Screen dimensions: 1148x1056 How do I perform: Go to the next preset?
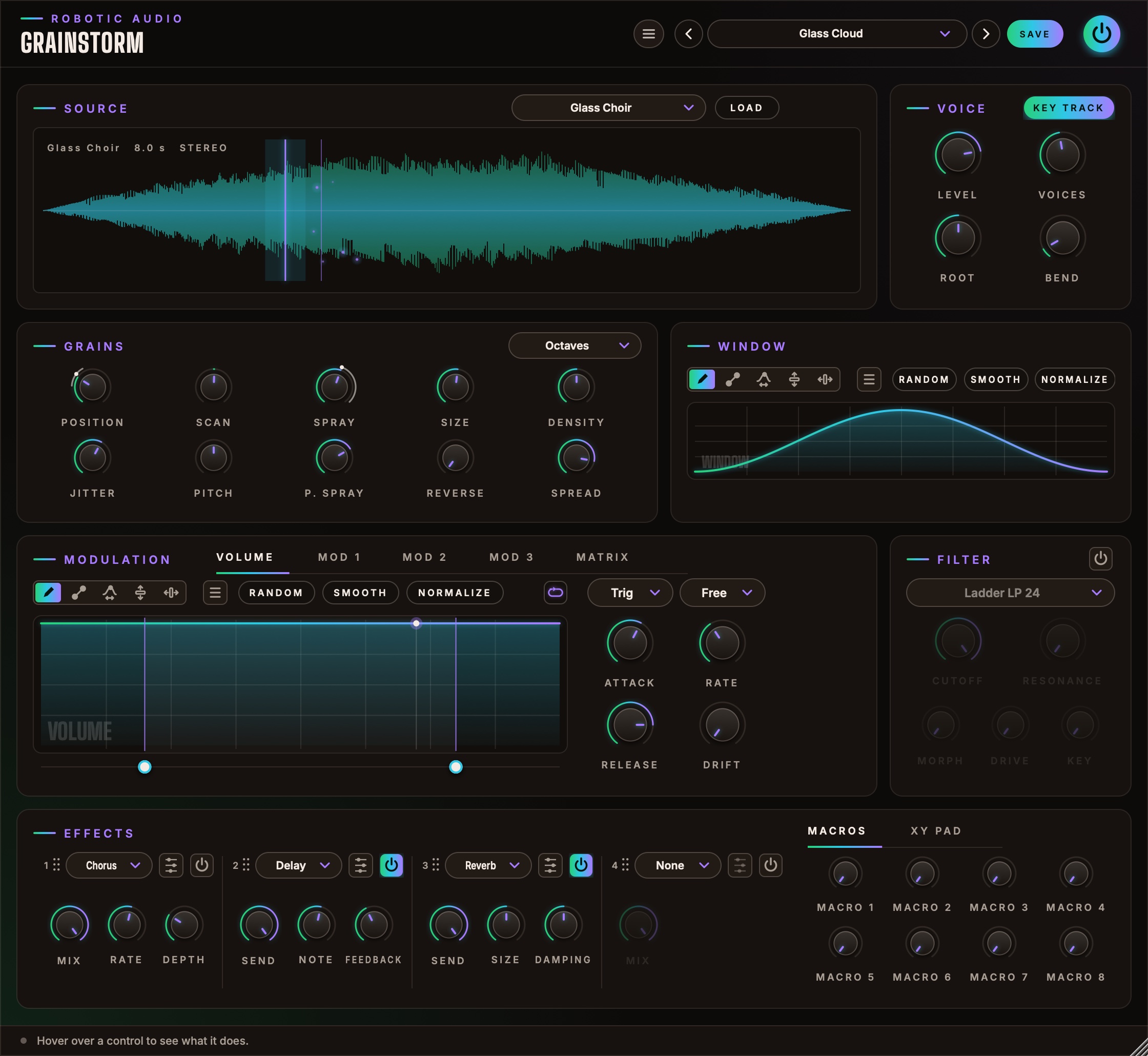point(985,34)
